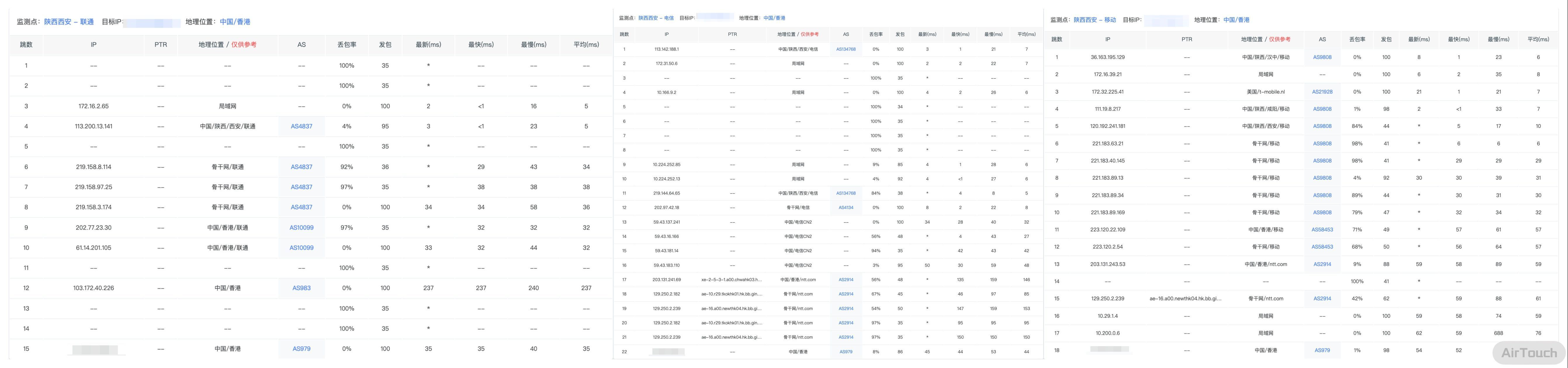Click AS983 link for IP 103.172.40.226
The image size is (1568, 368).
[301, 288]
